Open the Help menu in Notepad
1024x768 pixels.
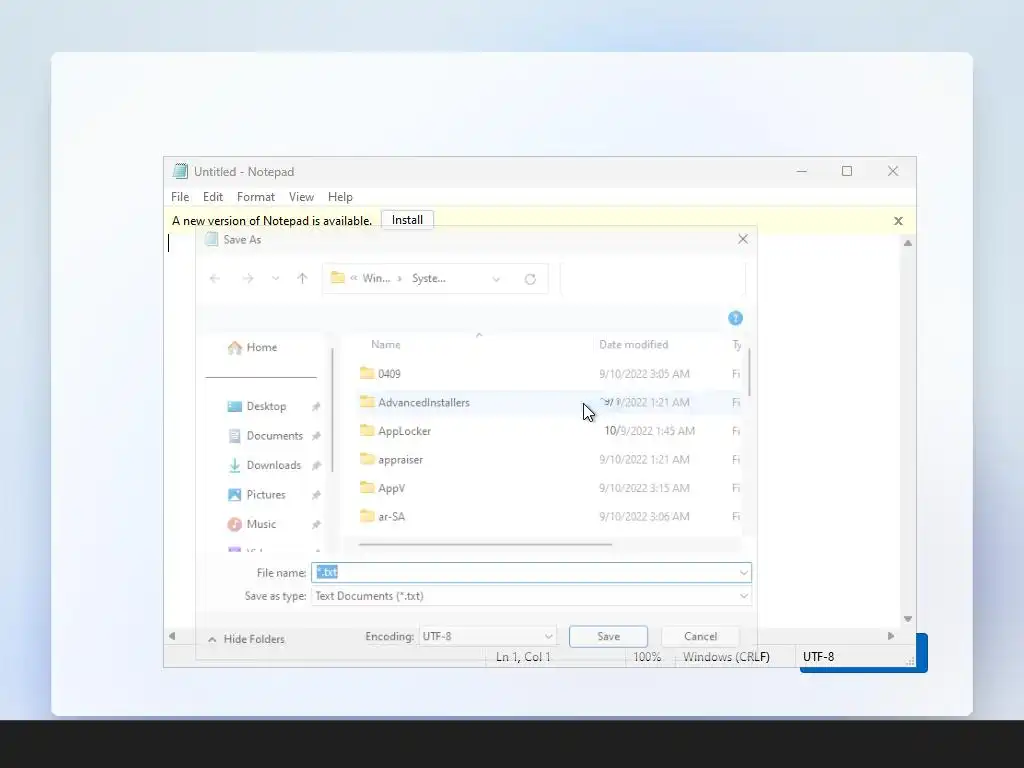(340, 197)
